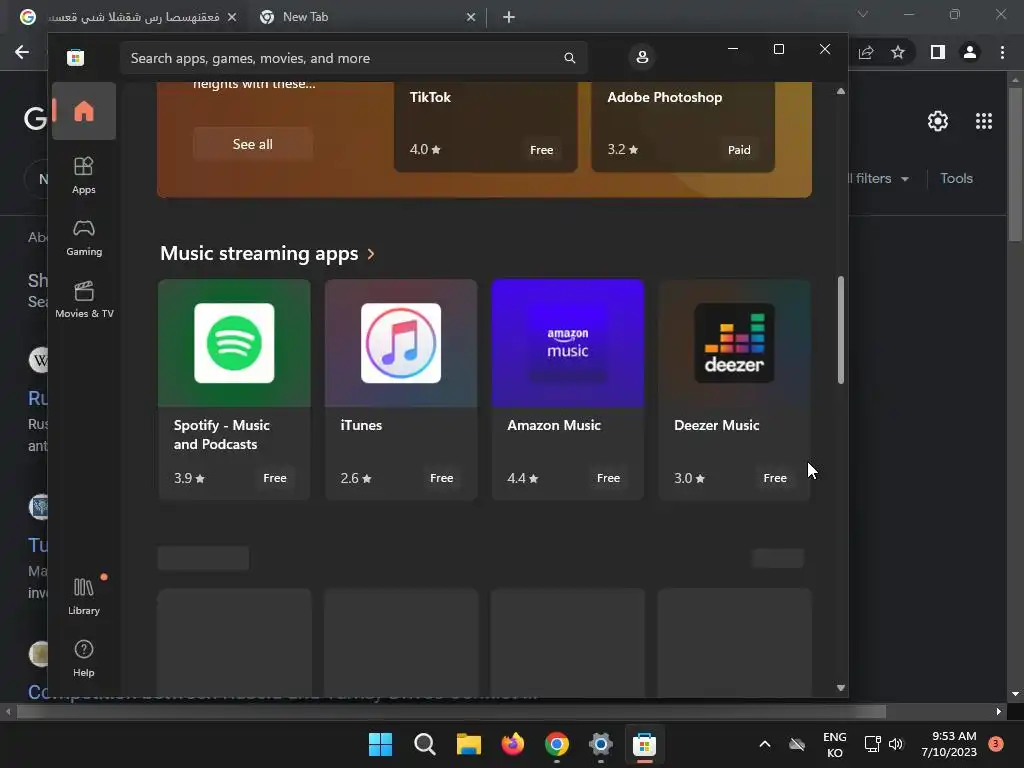Image resolution: width=1024 pixels, height=768 pixels.
Task: Click the Microsoft Store logo icon
Action: pyautogui.click(x=75, y=57)
